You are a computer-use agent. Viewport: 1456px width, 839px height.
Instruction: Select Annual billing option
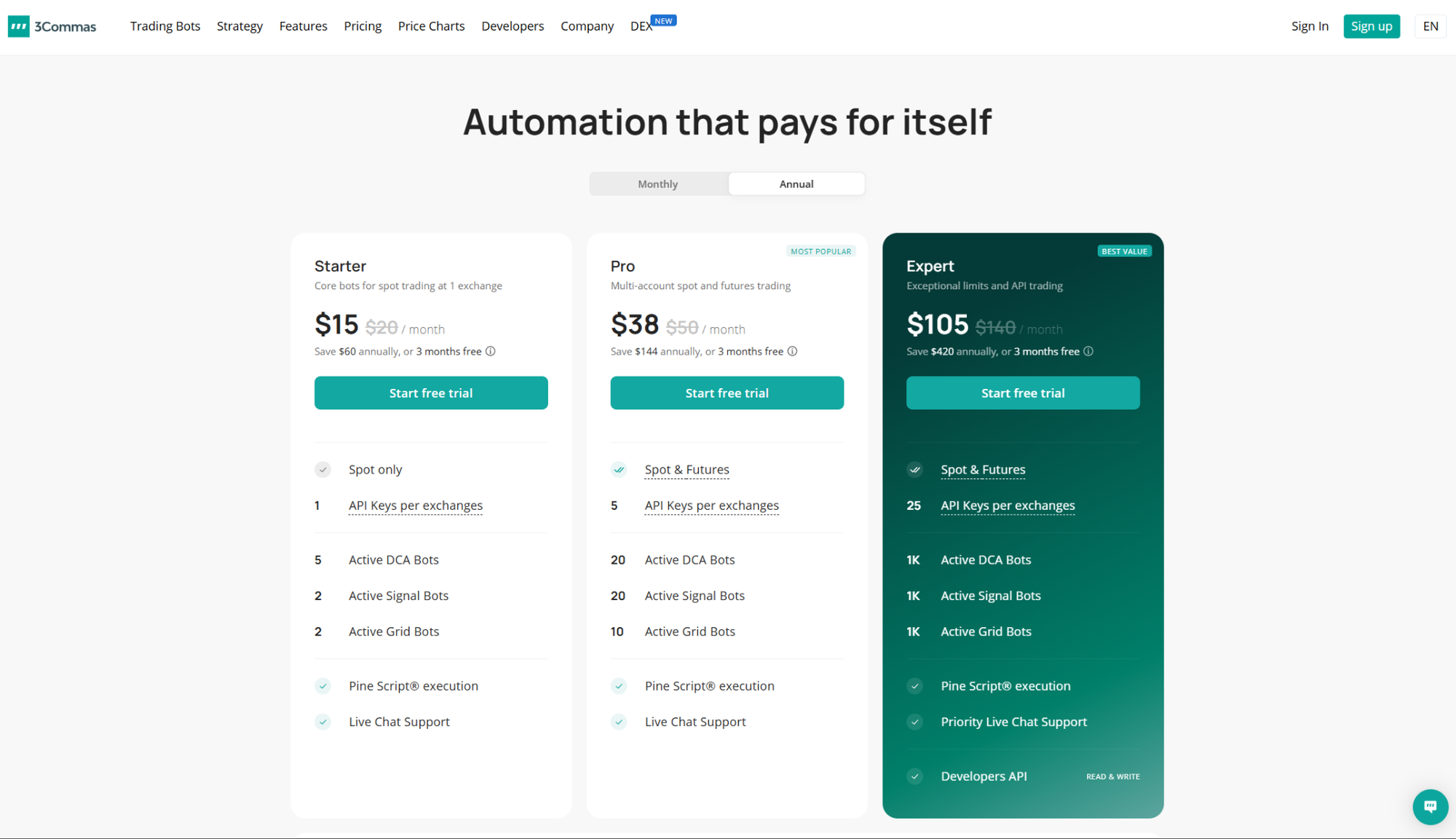[x=796, y=184]
